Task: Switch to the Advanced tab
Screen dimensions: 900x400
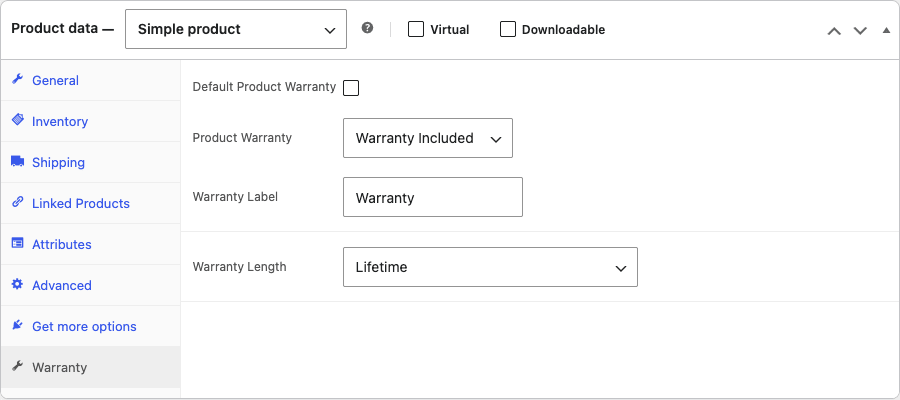Action: pos(91,285)
